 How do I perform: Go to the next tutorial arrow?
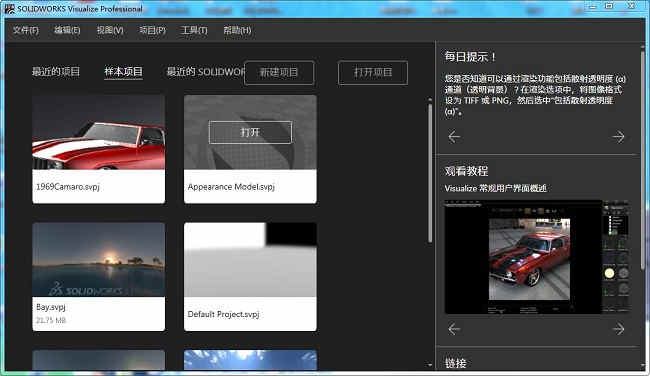(618, 329)
